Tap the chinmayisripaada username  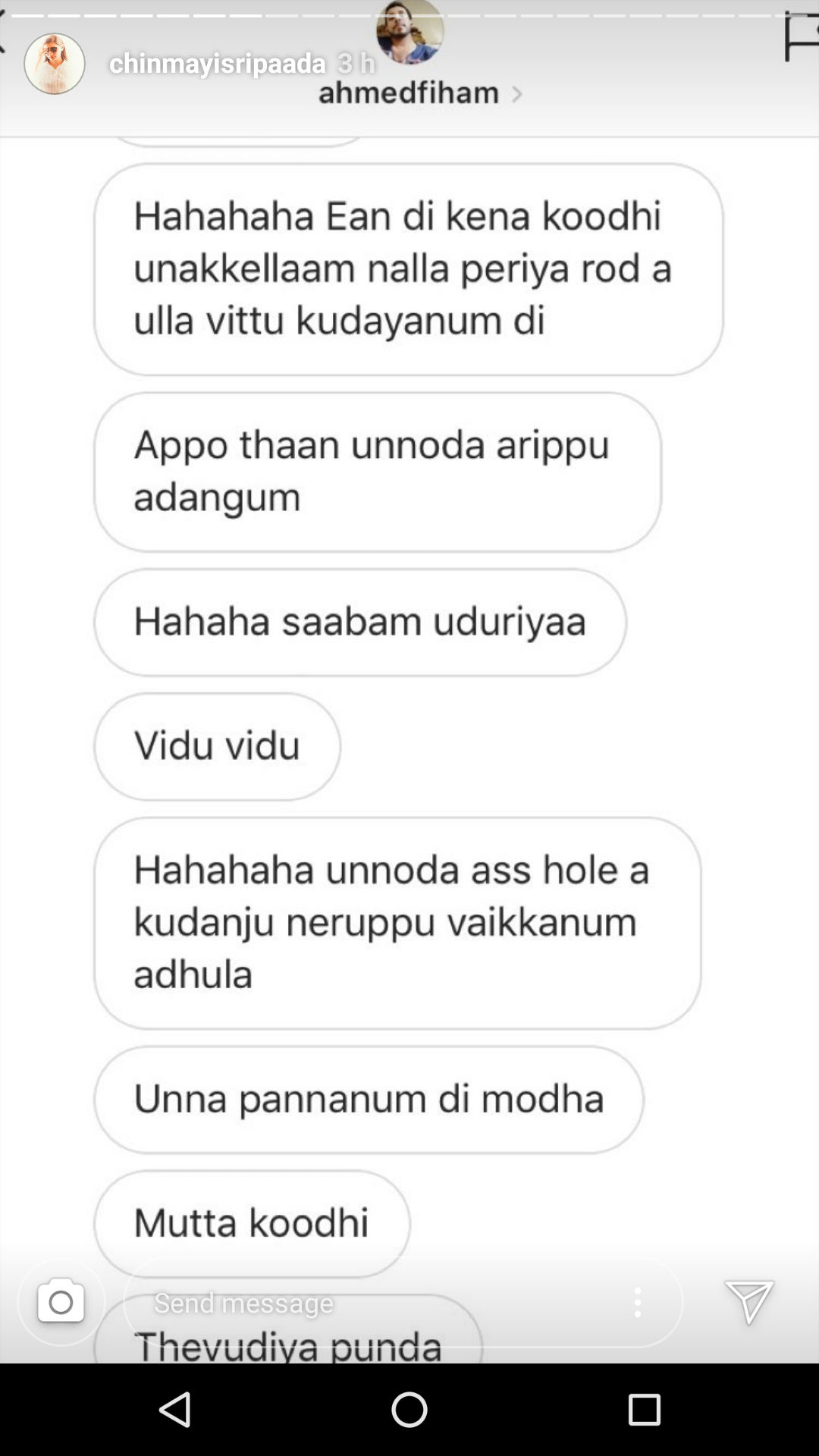click(x=217, y=63)
